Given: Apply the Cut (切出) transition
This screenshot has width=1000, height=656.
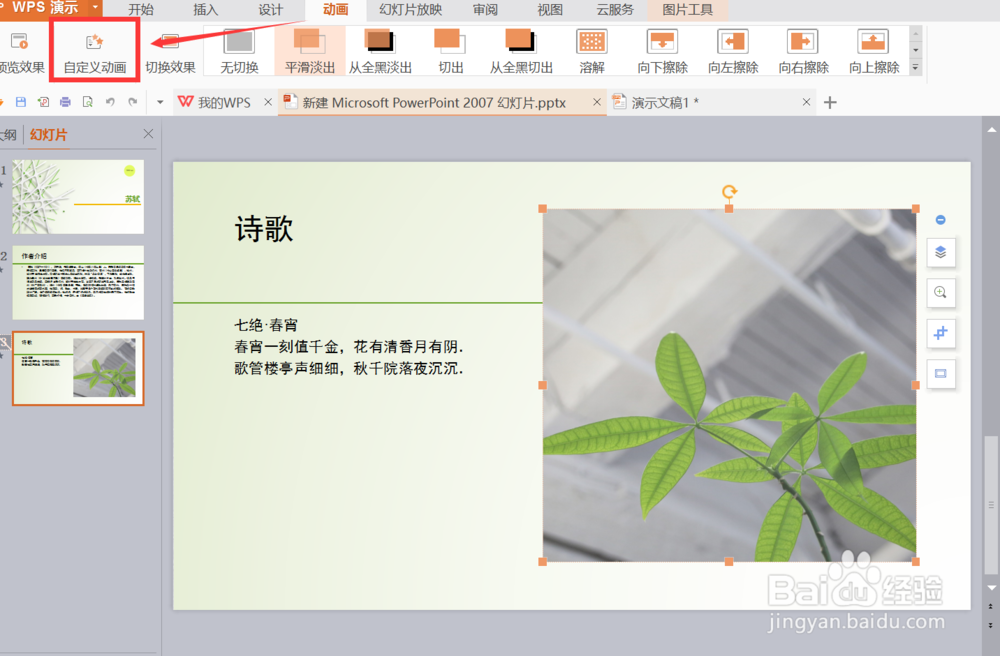Looking at the screenshot, I should [x=450, y=52].
